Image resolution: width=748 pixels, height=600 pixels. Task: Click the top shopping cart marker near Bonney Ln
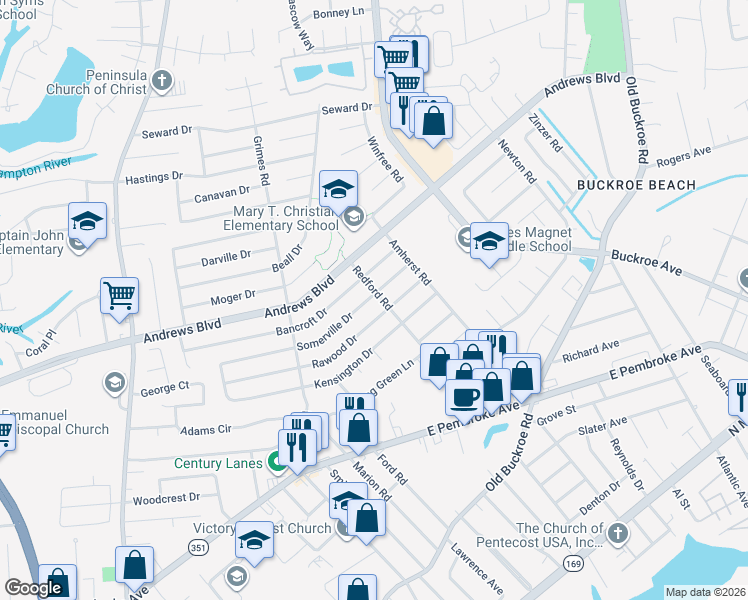(393, 58)
